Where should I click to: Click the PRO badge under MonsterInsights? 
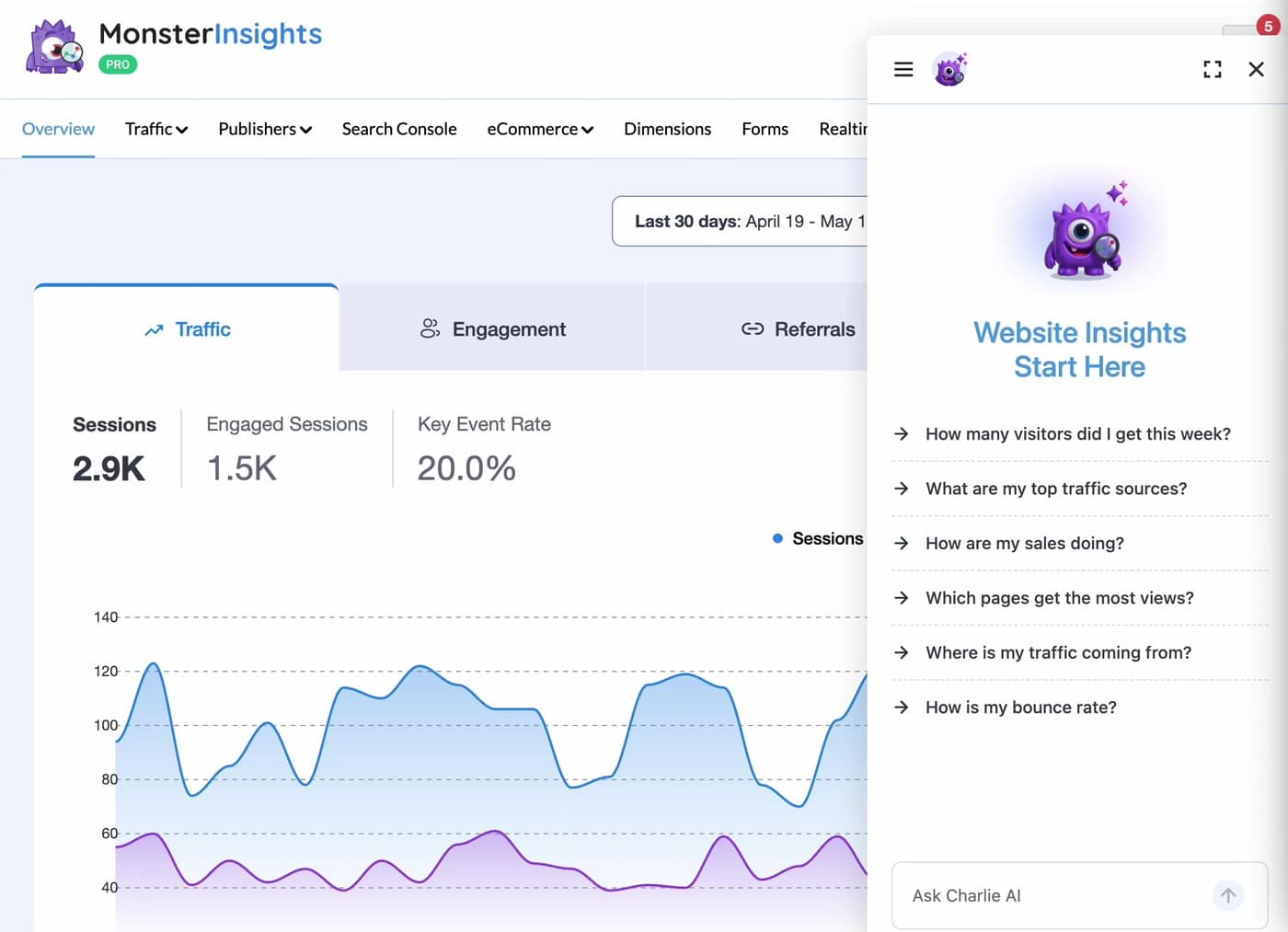coord(118,64)
